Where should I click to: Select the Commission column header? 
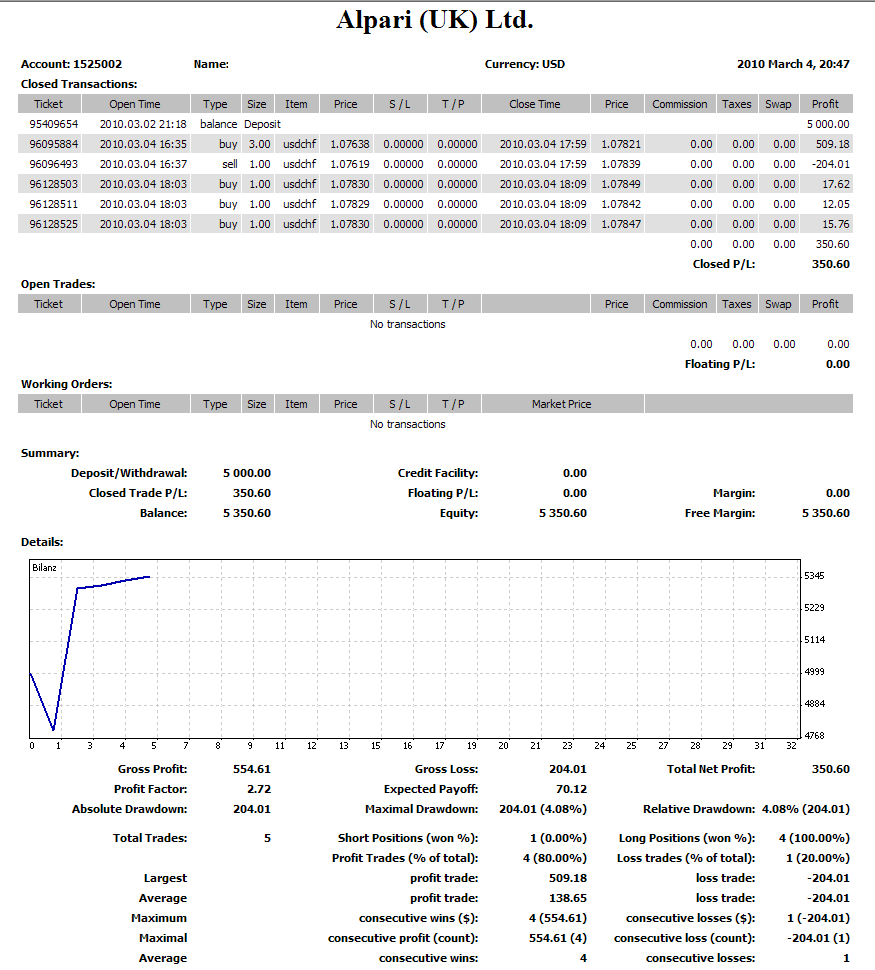[679, 103]
